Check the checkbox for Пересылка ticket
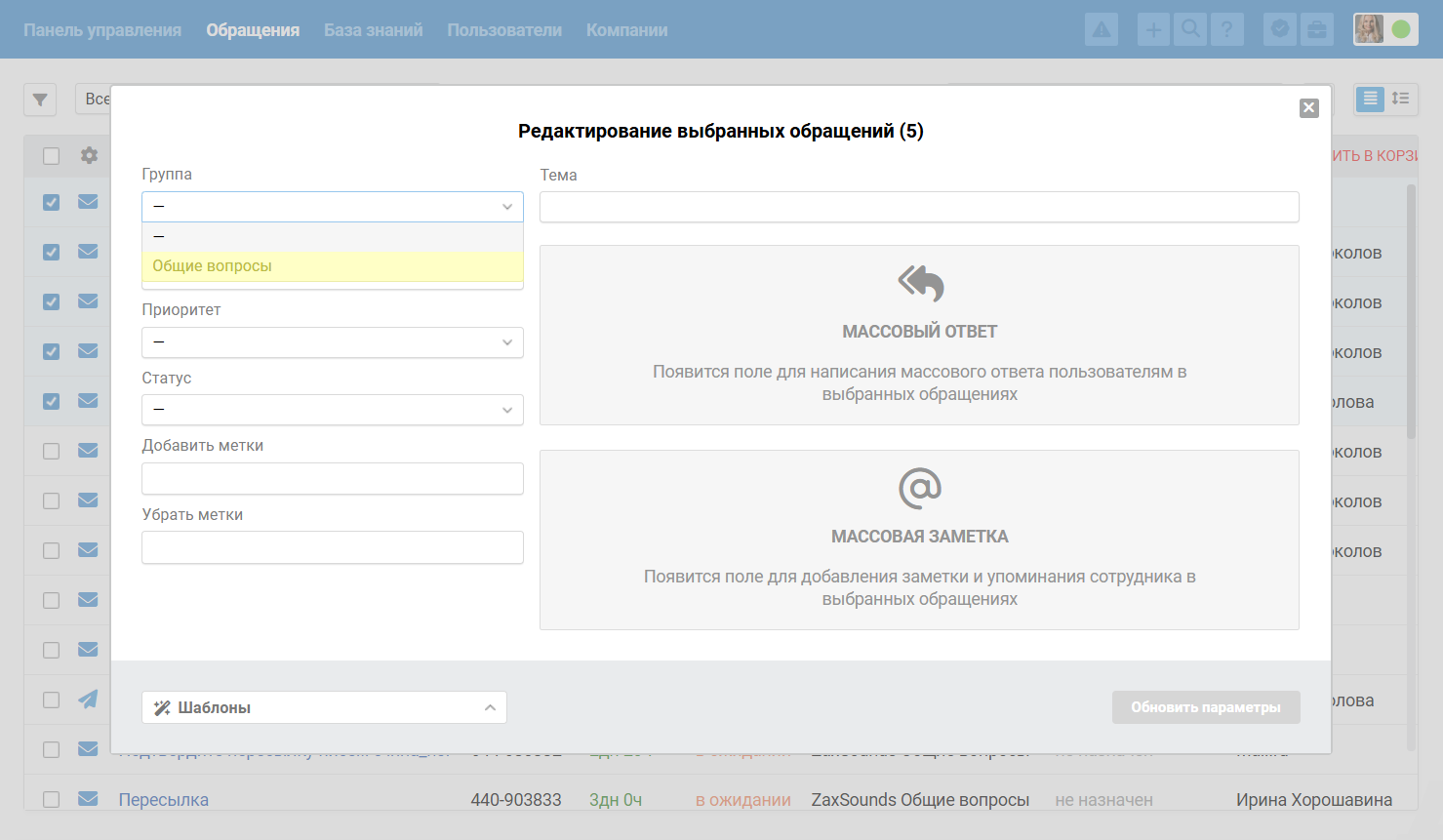Screen dimensions: 1443x840 pyautogui.click(x=52, y=799)
